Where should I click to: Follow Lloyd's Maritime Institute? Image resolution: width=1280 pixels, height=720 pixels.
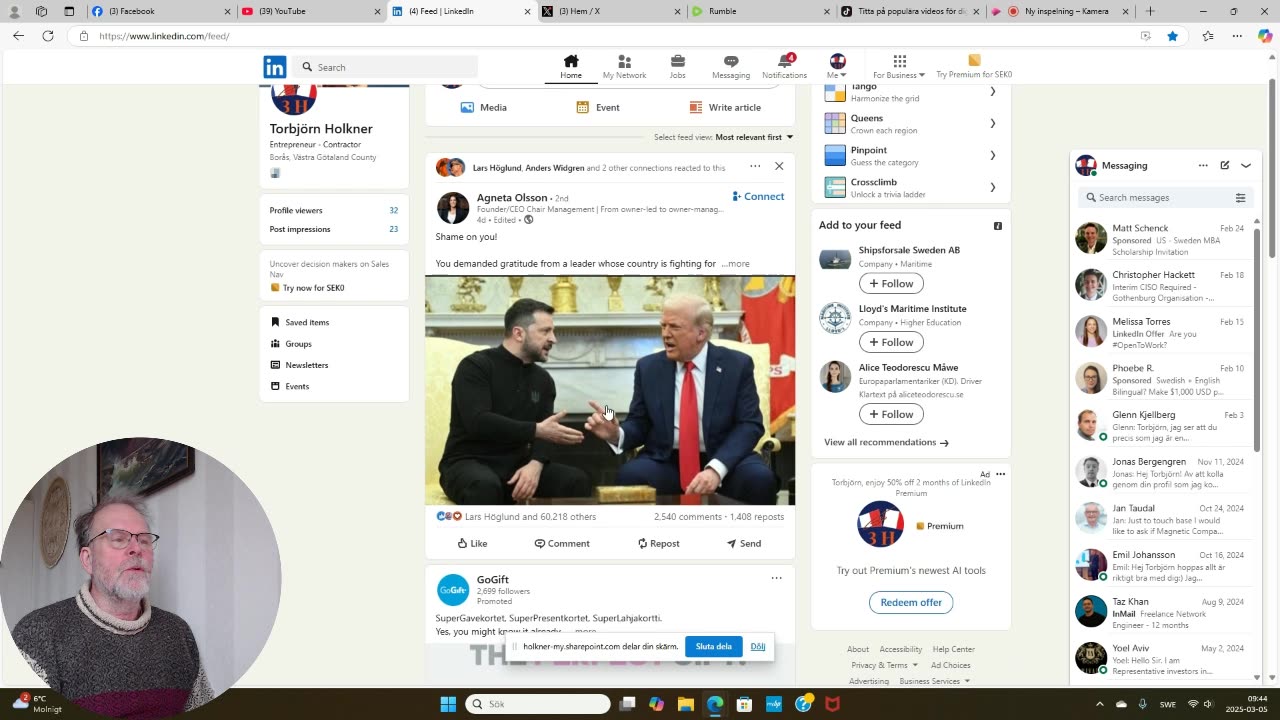(890, 342)
